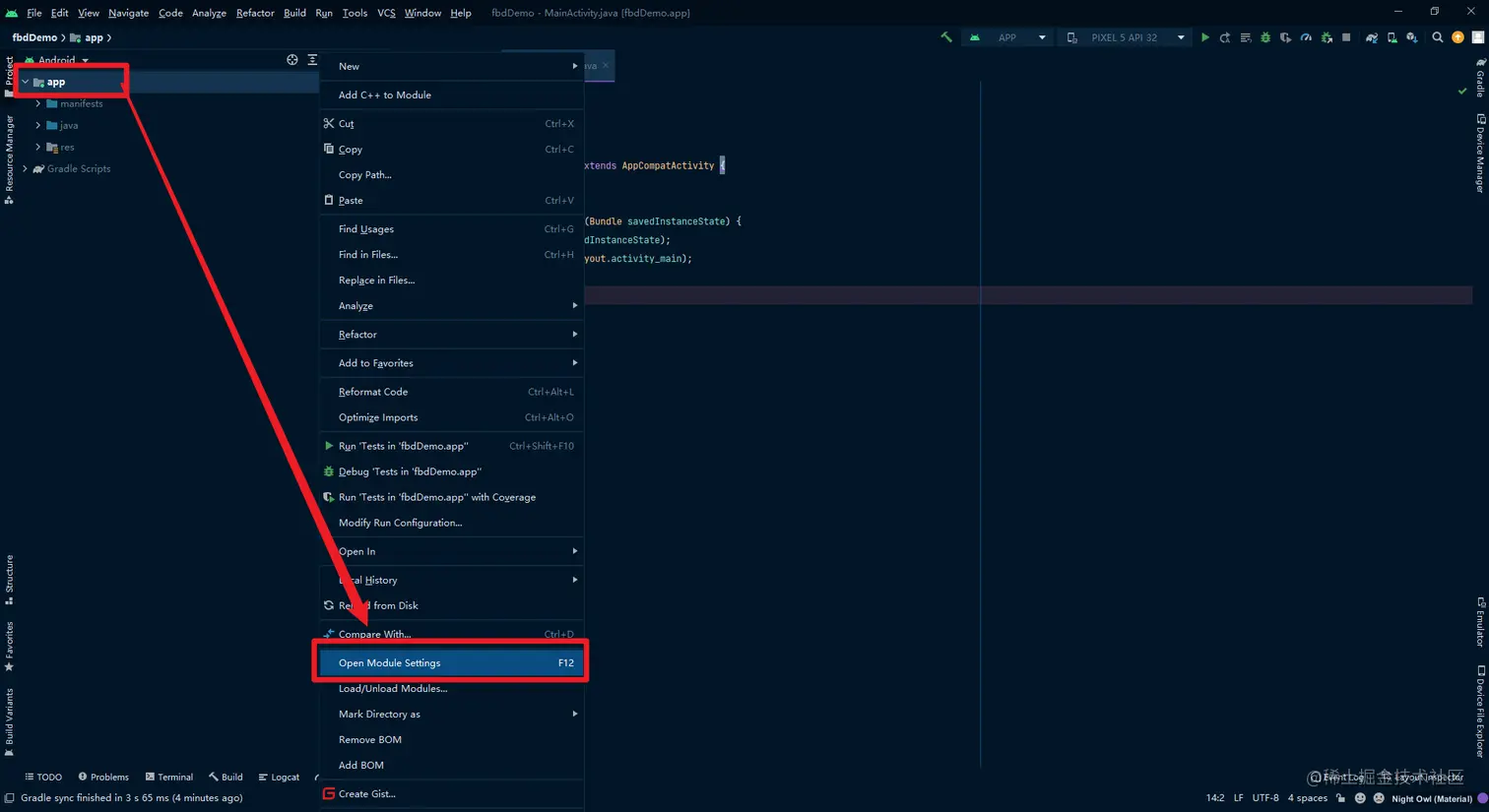
Task: Click the Make Project hammer icon
Action: coord(946,37)
